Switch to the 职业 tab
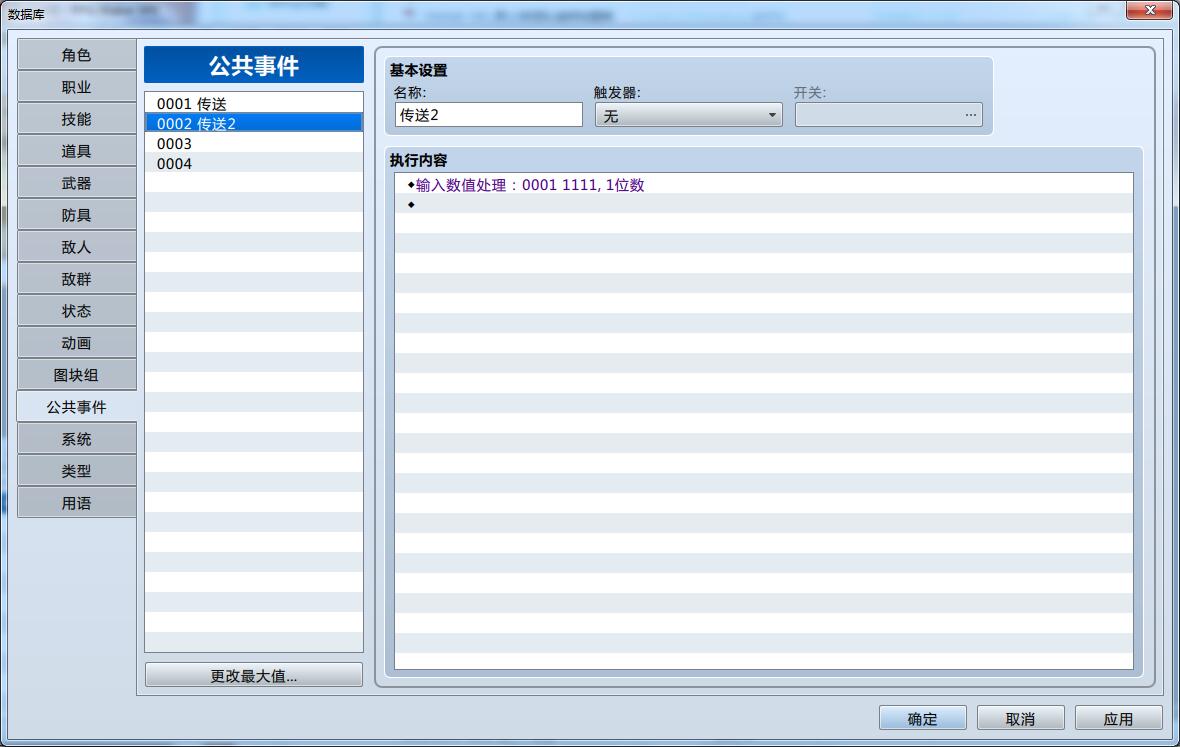 coord(76,87)
